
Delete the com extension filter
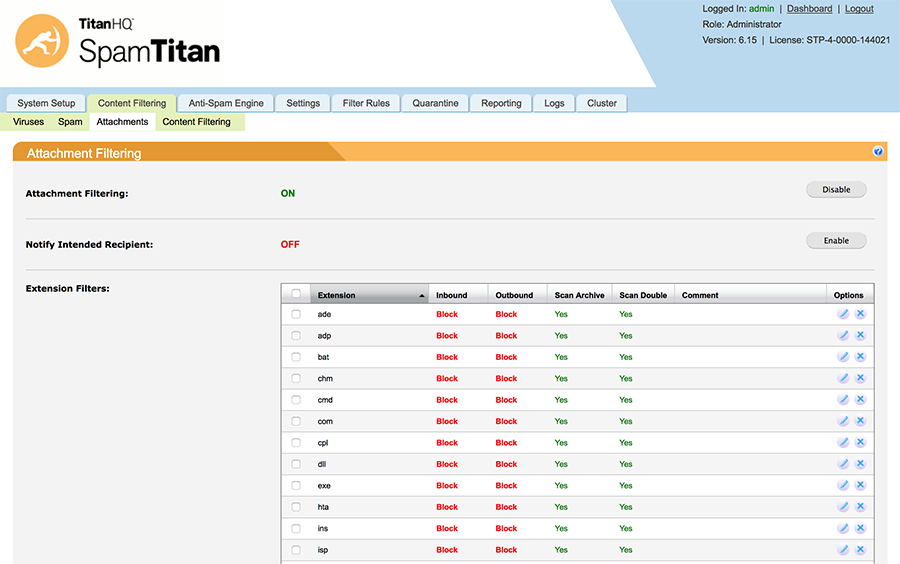860,421
